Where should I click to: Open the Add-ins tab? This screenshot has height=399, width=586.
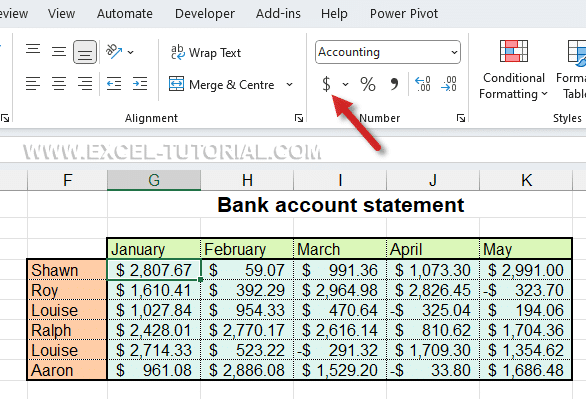278,14
